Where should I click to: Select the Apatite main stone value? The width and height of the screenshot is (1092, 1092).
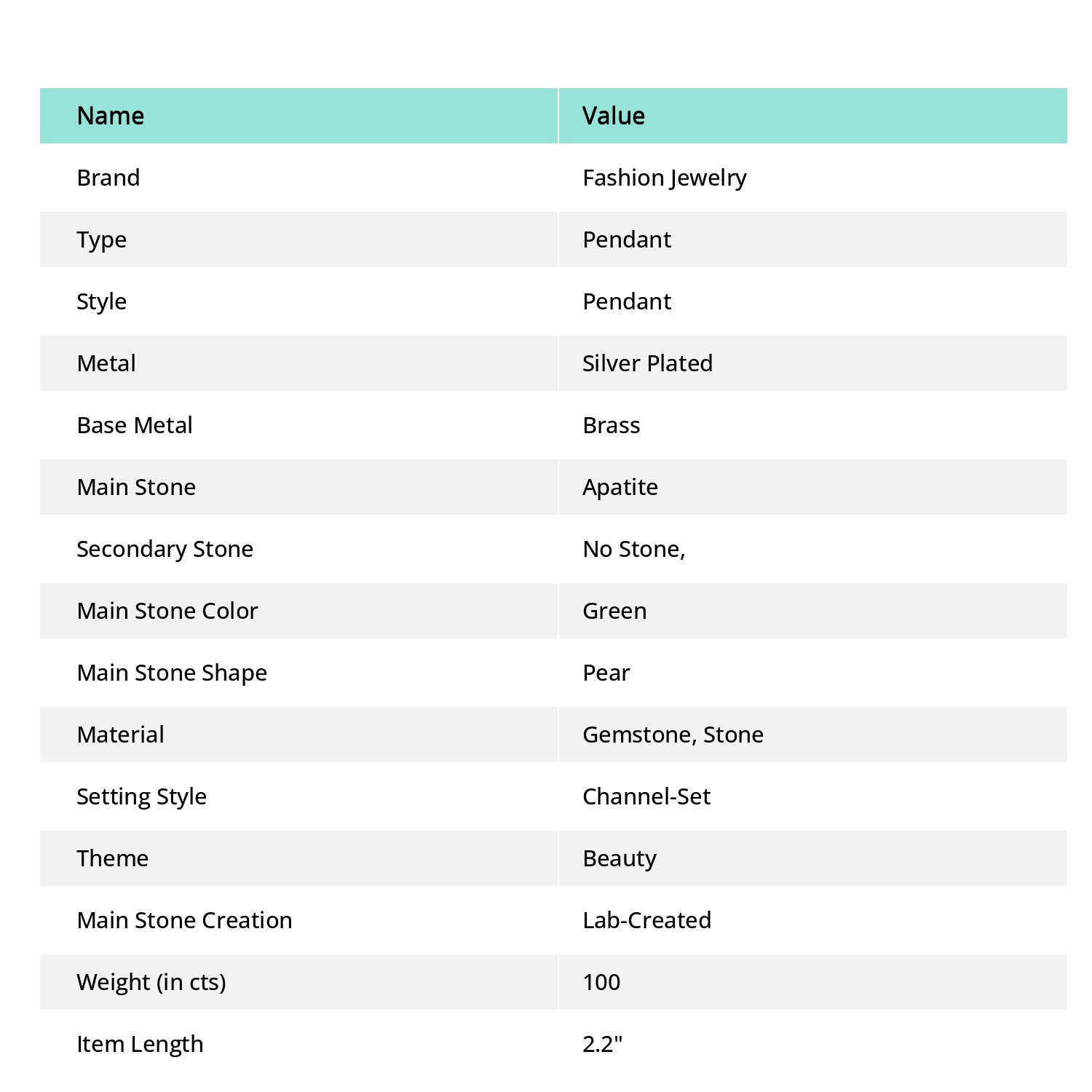[x=620, y=488]
